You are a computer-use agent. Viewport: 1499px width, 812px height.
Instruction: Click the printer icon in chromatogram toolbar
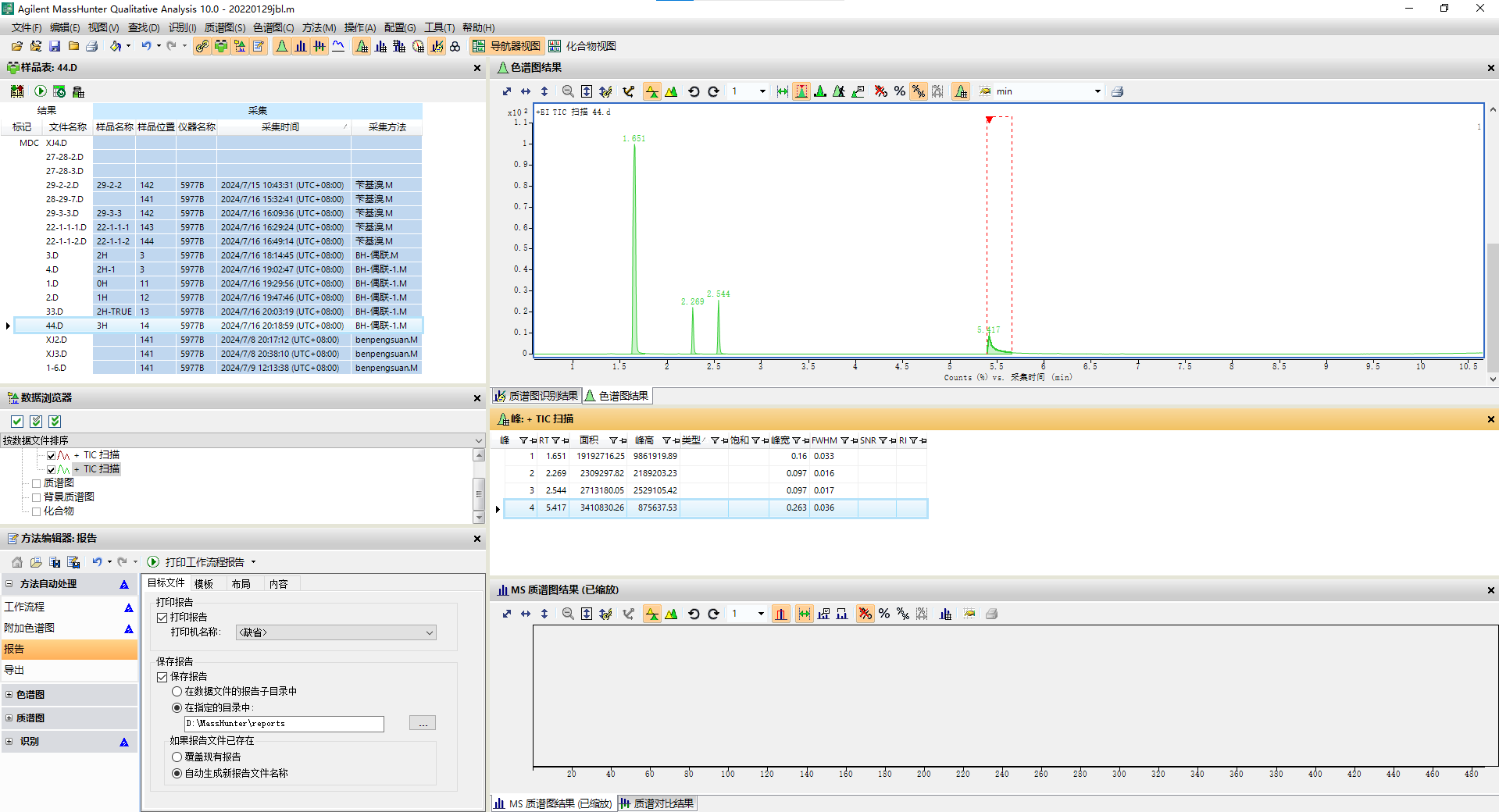pos(1117,91)
